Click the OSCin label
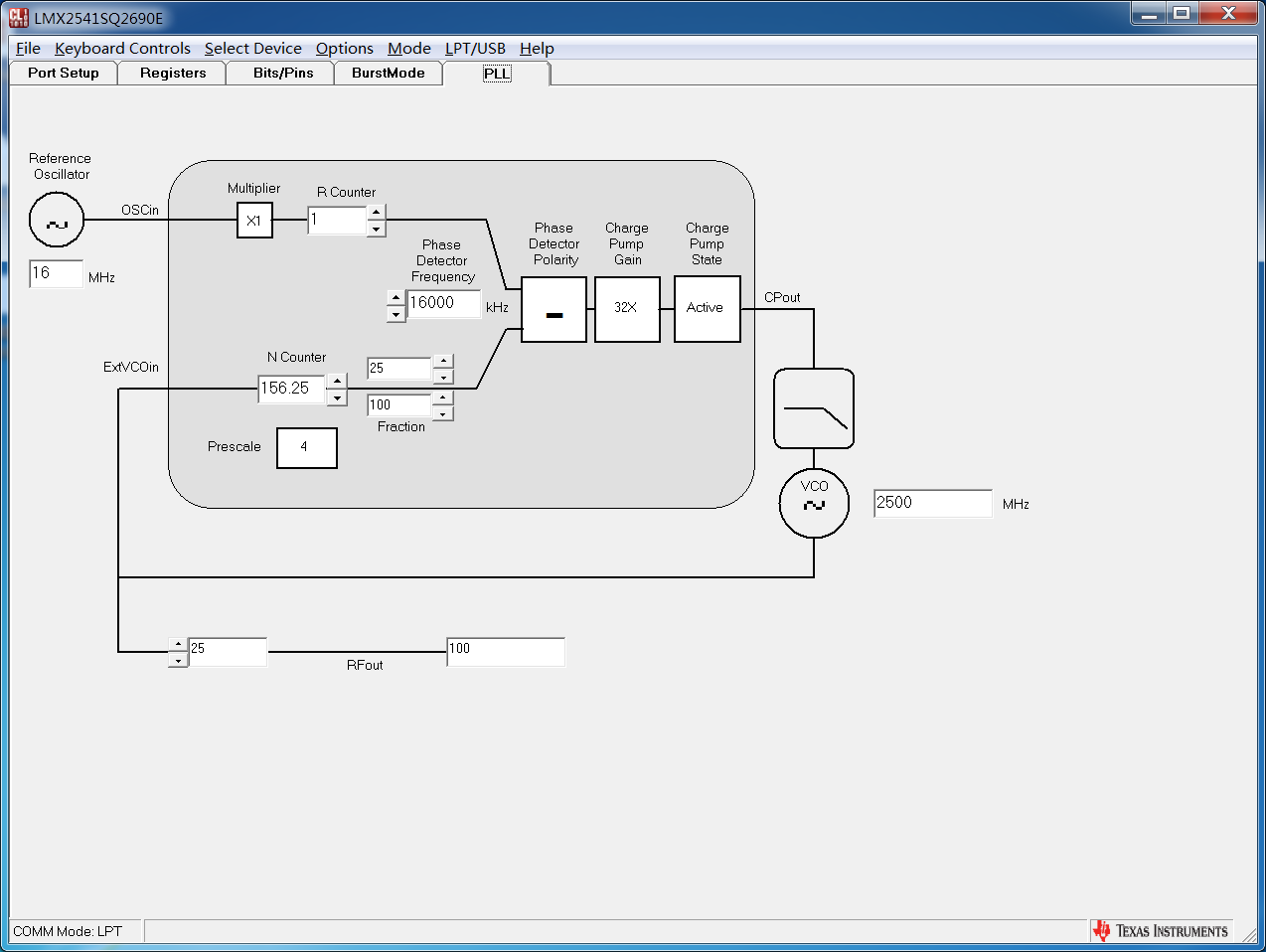 [140, 210]
